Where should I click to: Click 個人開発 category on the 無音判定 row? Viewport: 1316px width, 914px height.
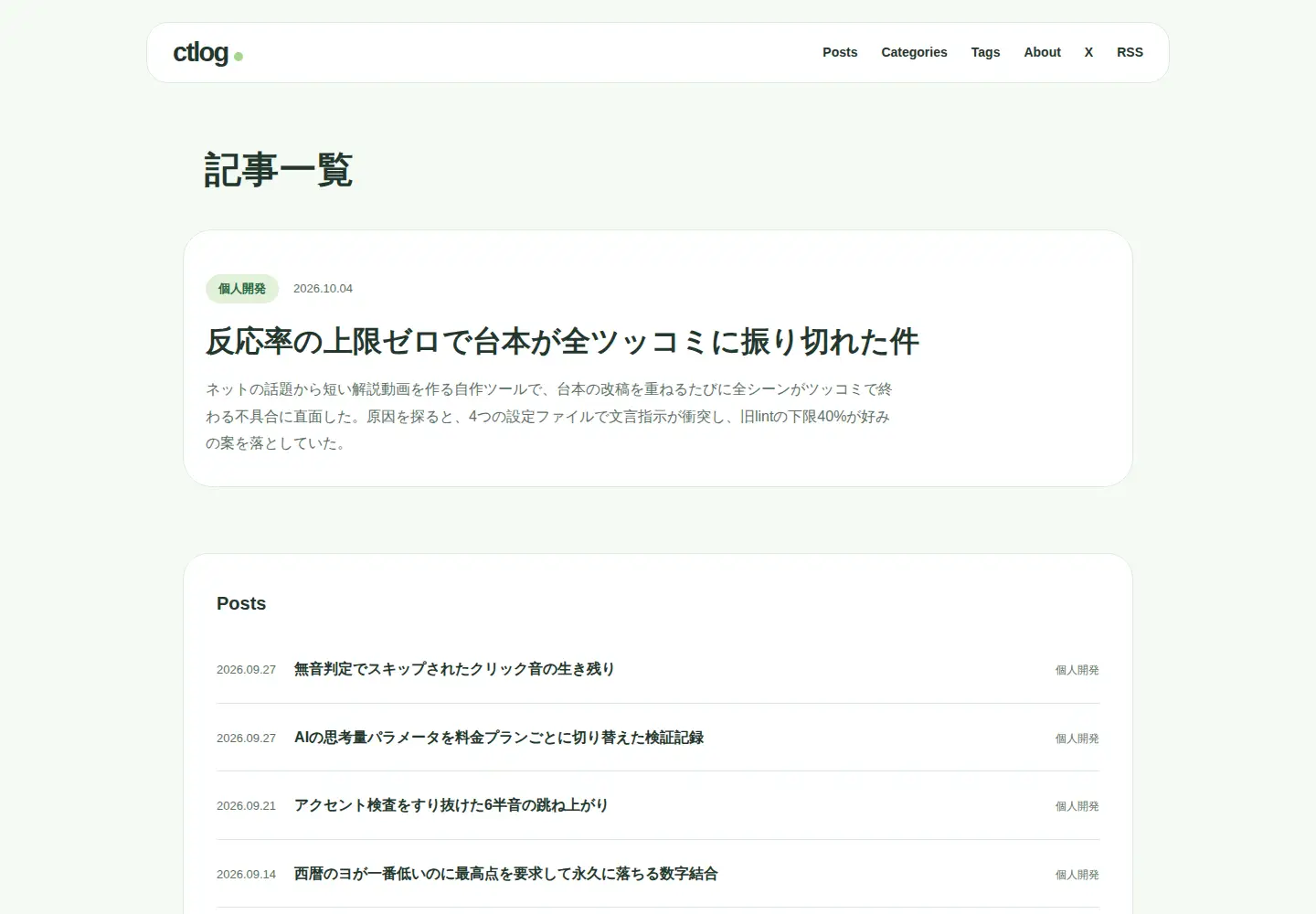tap(1077, 670)
